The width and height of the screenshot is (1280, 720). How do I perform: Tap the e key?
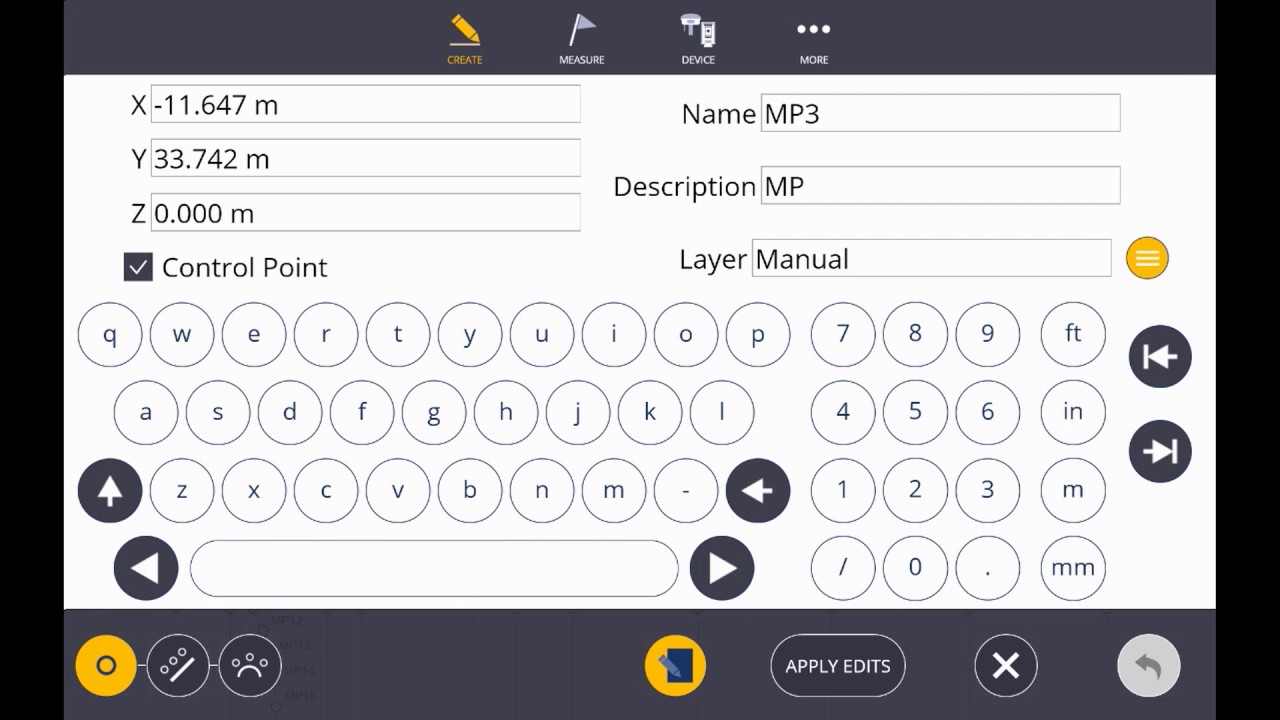click(254, 334)
